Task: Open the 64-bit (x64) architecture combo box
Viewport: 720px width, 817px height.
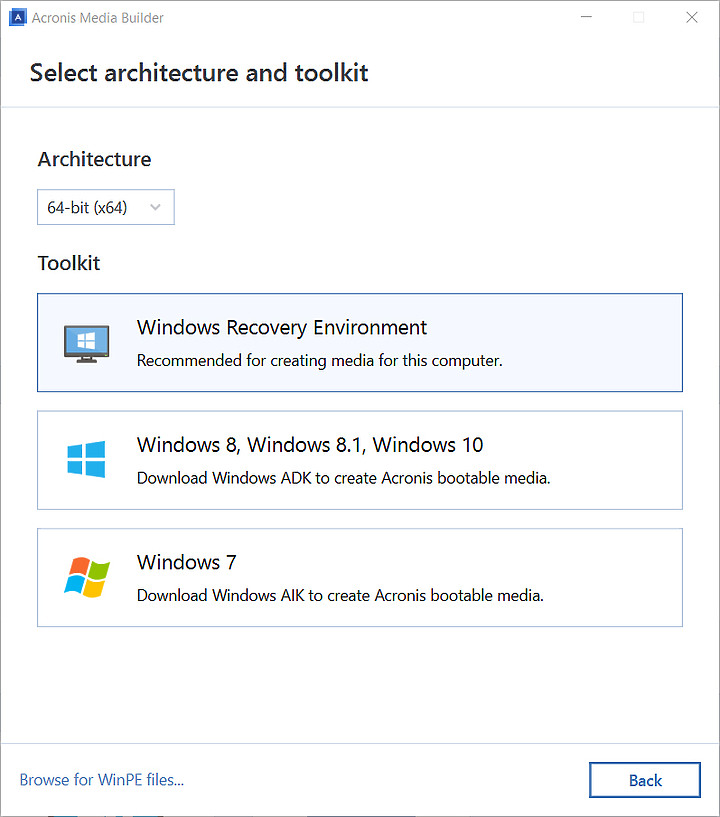Action: pyautogui.click(x=106, y=207)
